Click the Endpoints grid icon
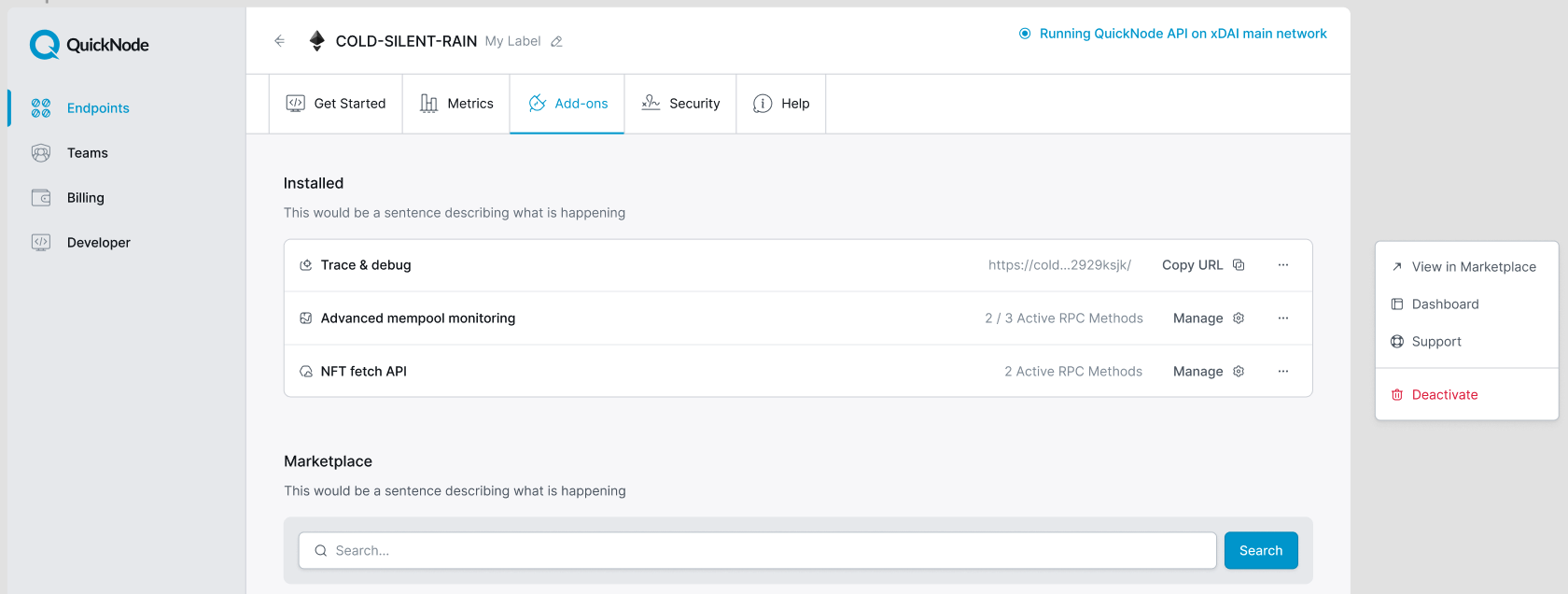 click(x=41, y=108)
